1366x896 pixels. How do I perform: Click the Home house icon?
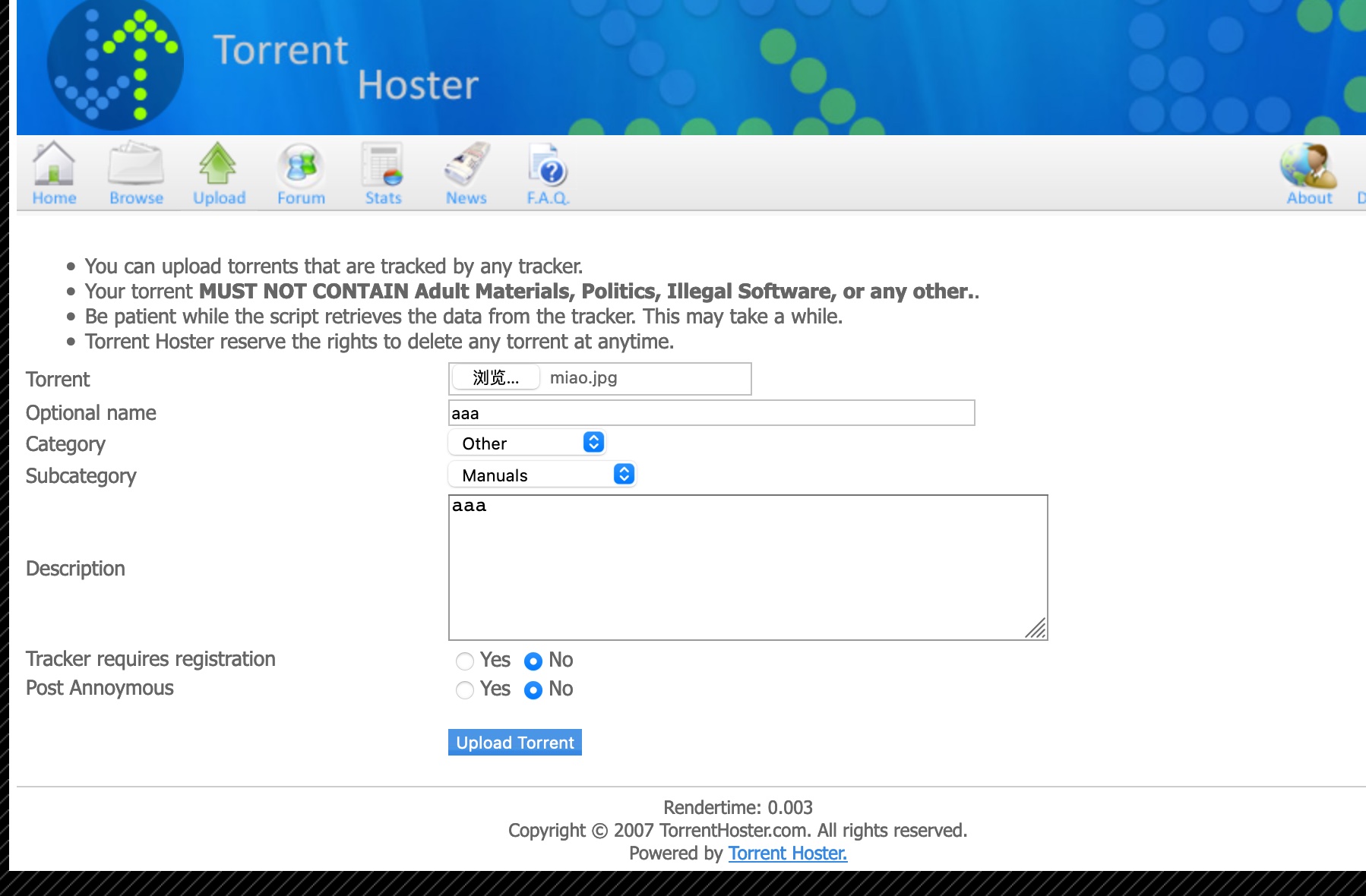point(54,162)
